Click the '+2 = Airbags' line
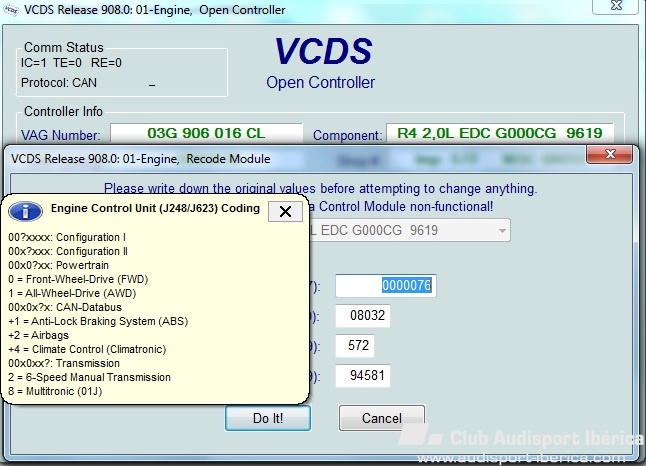Viewport: 646px width, 466px height. [x=39, y=335]
